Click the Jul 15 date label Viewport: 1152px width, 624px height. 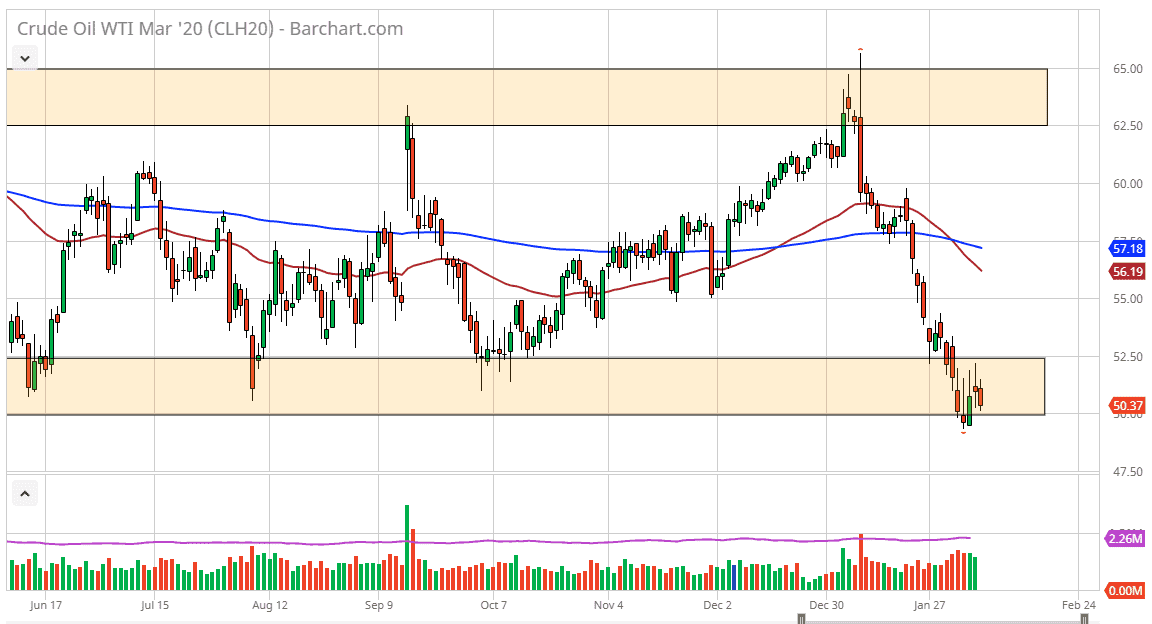pos(154,606)
